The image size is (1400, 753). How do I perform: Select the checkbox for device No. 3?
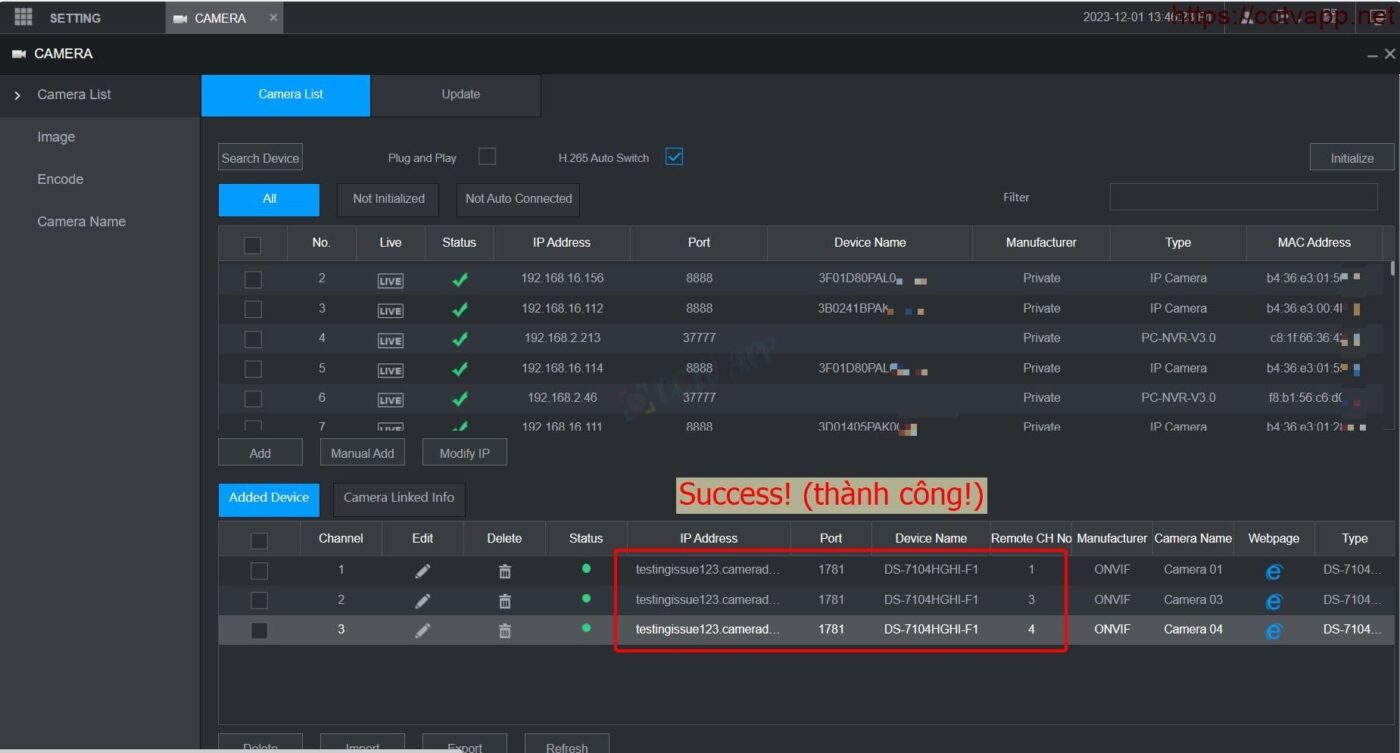pos(253,309)
